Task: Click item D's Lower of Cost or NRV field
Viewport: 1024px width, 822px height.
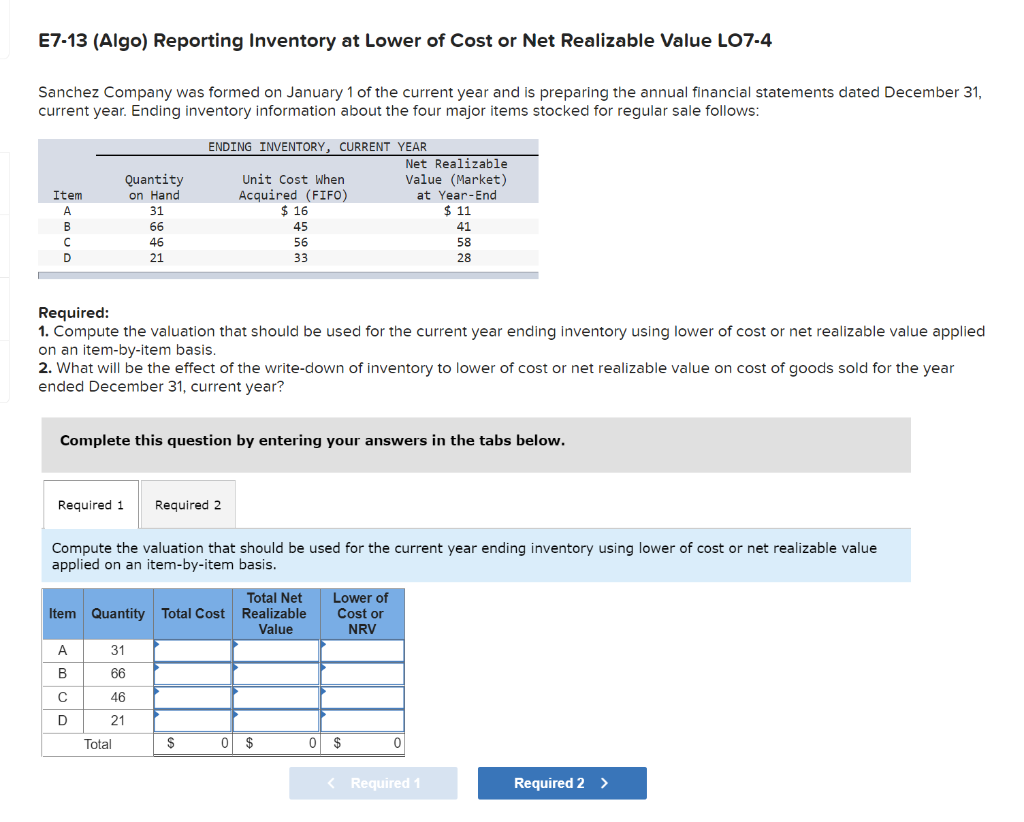Action: tap(361, 720)
